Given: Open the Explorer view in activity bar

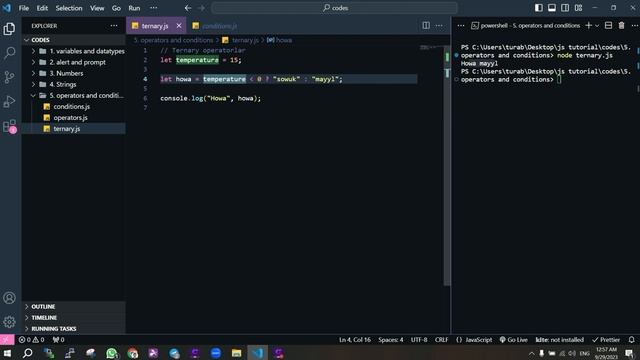Looking at the screenshot, I should click(9, 29).
